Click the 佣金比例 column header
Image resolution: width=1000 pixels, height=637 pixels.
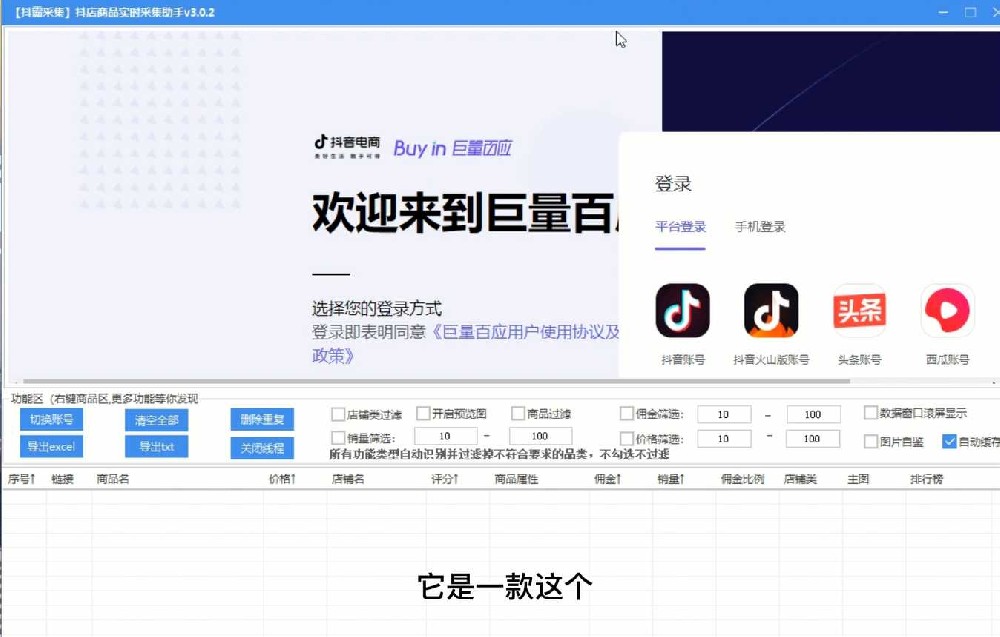coord(742,479)
